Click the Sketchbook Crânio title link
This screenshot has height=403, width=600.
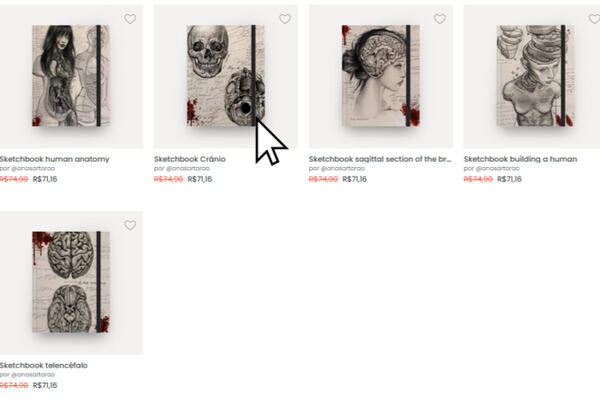coord(190,159)
